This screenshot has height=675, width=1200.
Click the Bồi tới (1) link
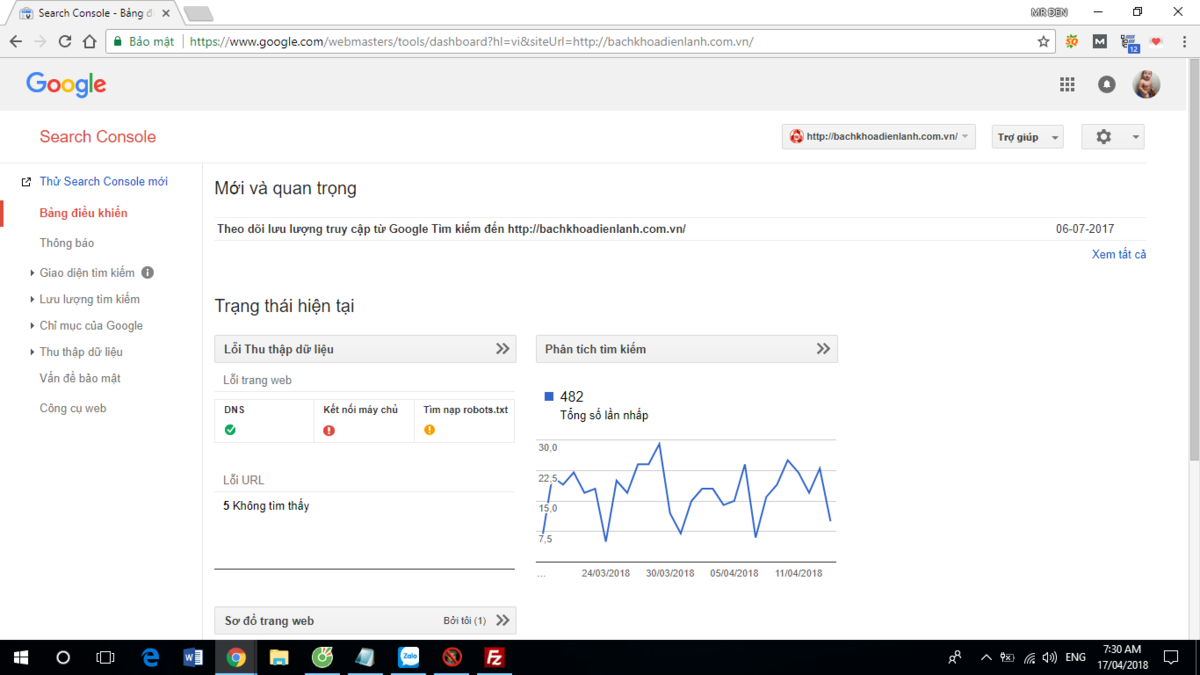[x=464, y=621]
